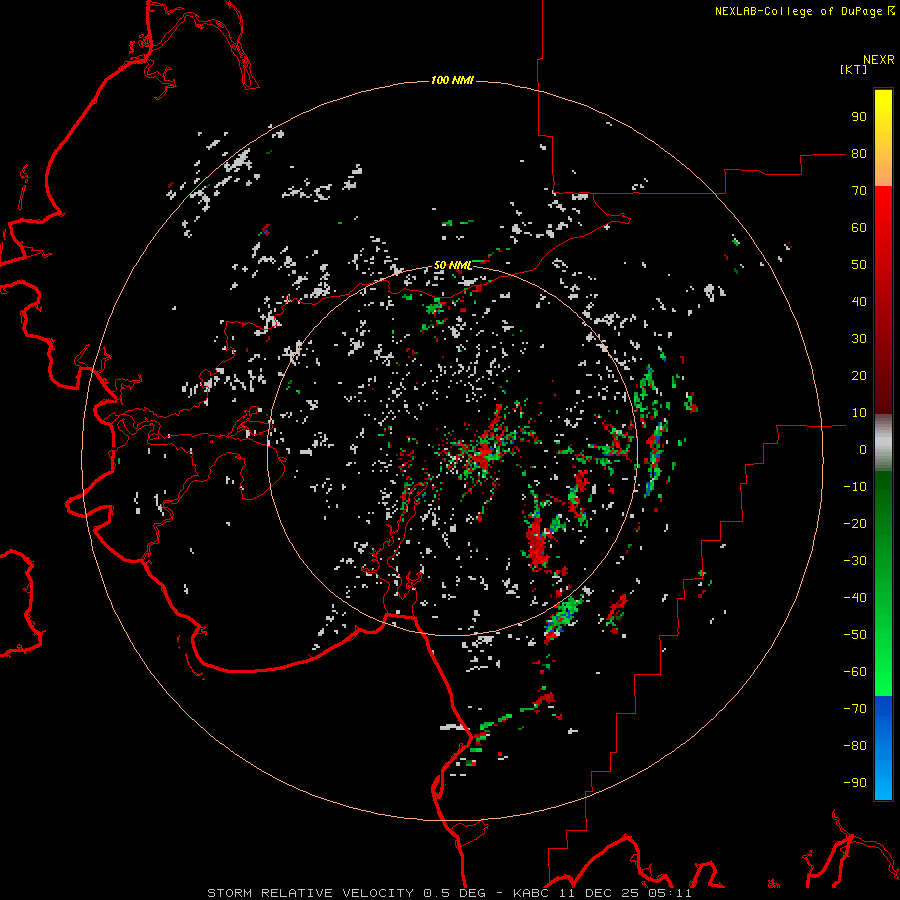This screenshot has width=900, height=900.
Task: Click the gray zero-velocity segment of the color bar
Action: coord(883,443)
